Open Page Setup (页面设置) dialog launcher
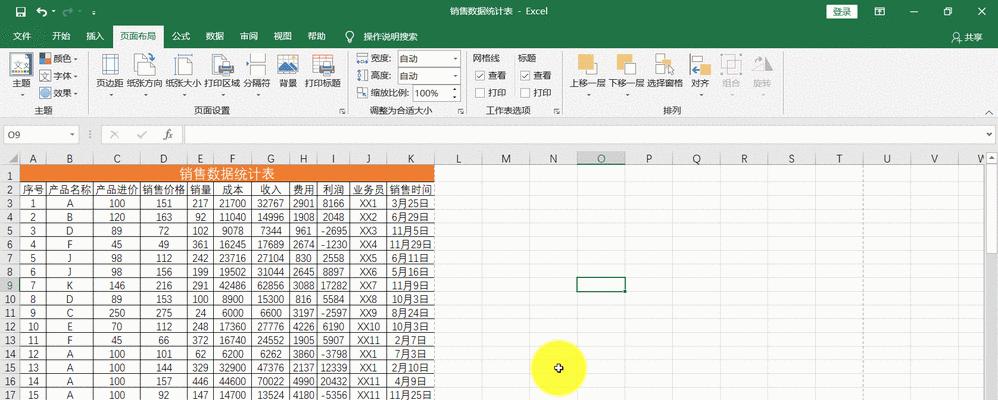 click(x=342, y=111)
